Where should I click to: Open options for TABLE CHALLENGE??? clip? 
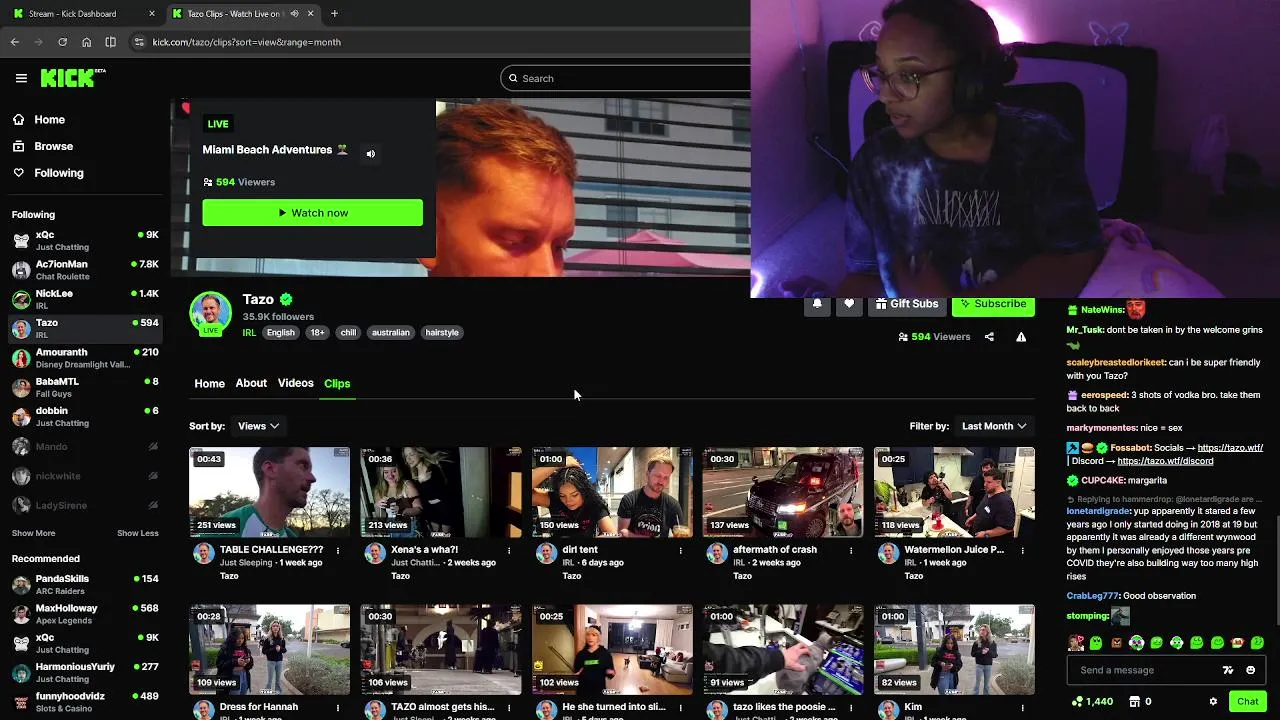(338, 550)
